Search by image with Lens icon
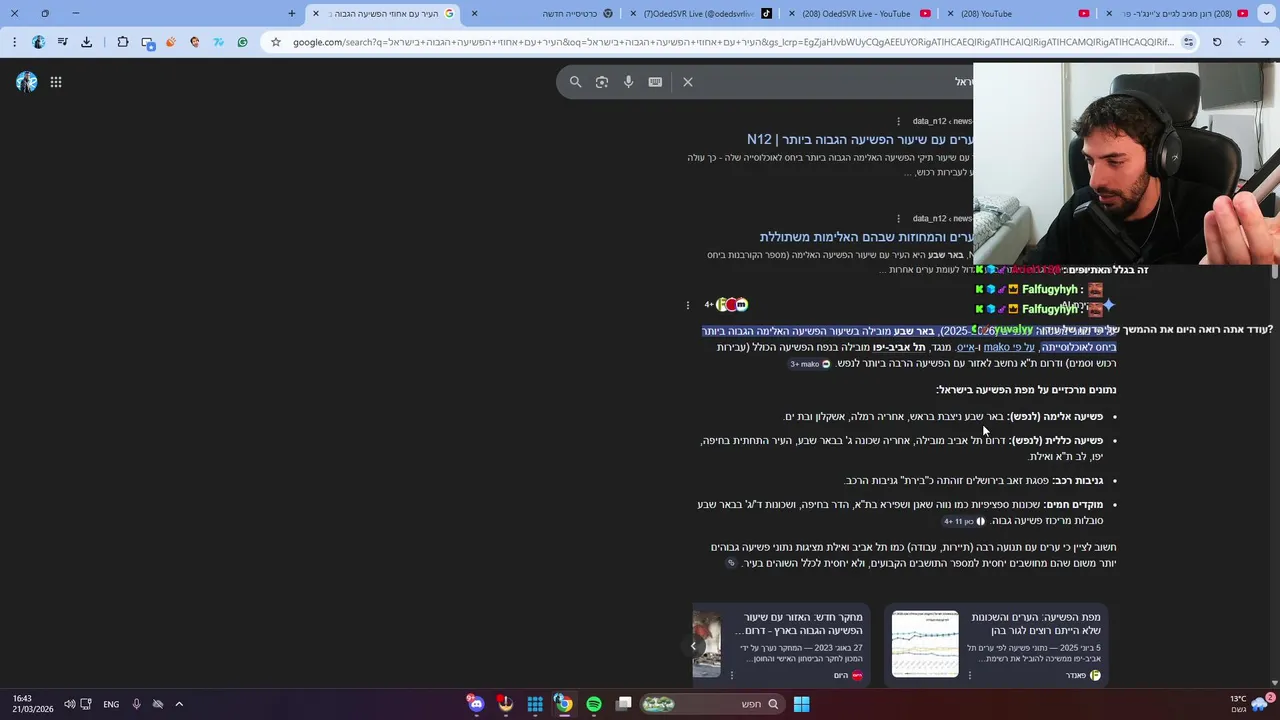The height and width of the screenshot is (720, 1280). [x=602, y=82]
